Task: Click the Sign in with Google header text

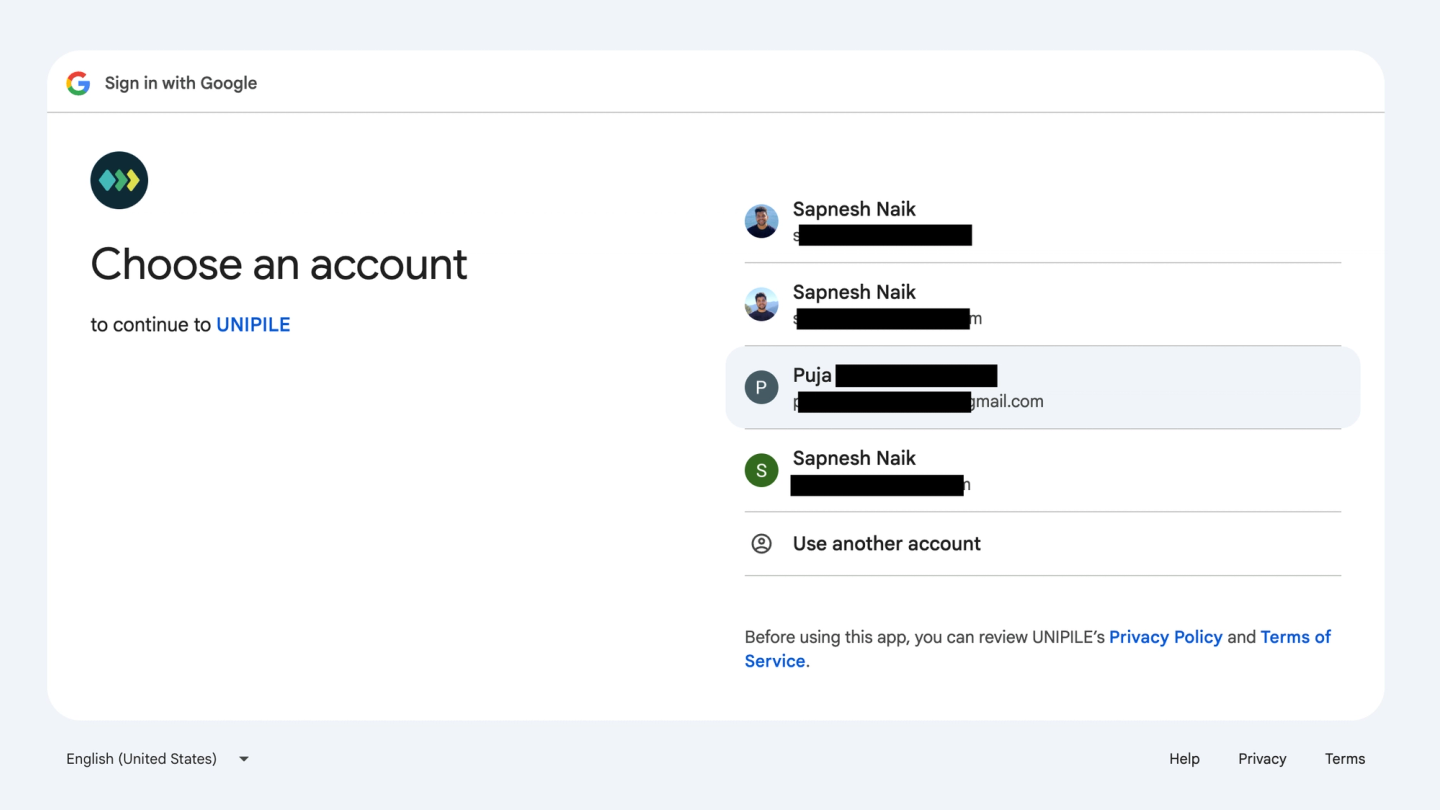Action: point(181,83)
